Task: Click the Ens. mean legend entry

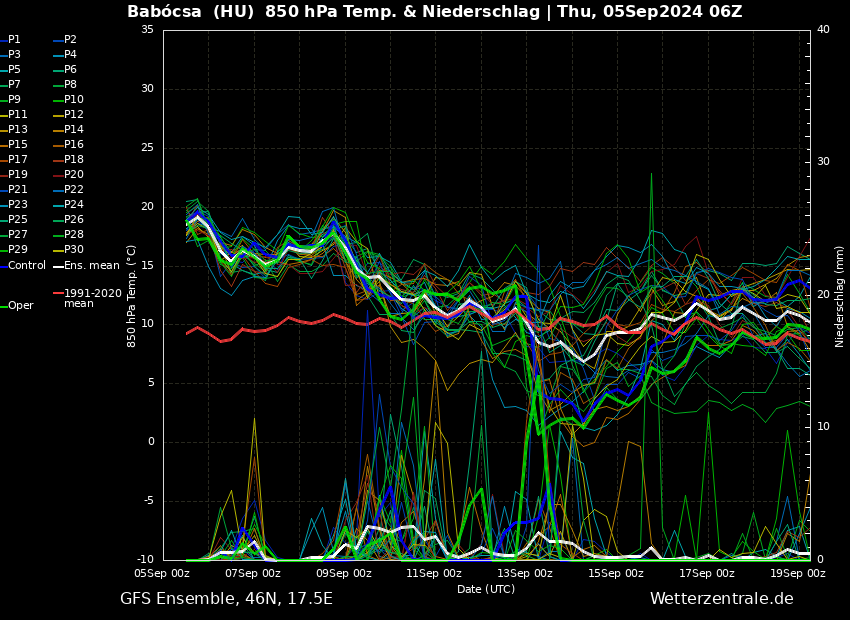Action: coord(91,266)
